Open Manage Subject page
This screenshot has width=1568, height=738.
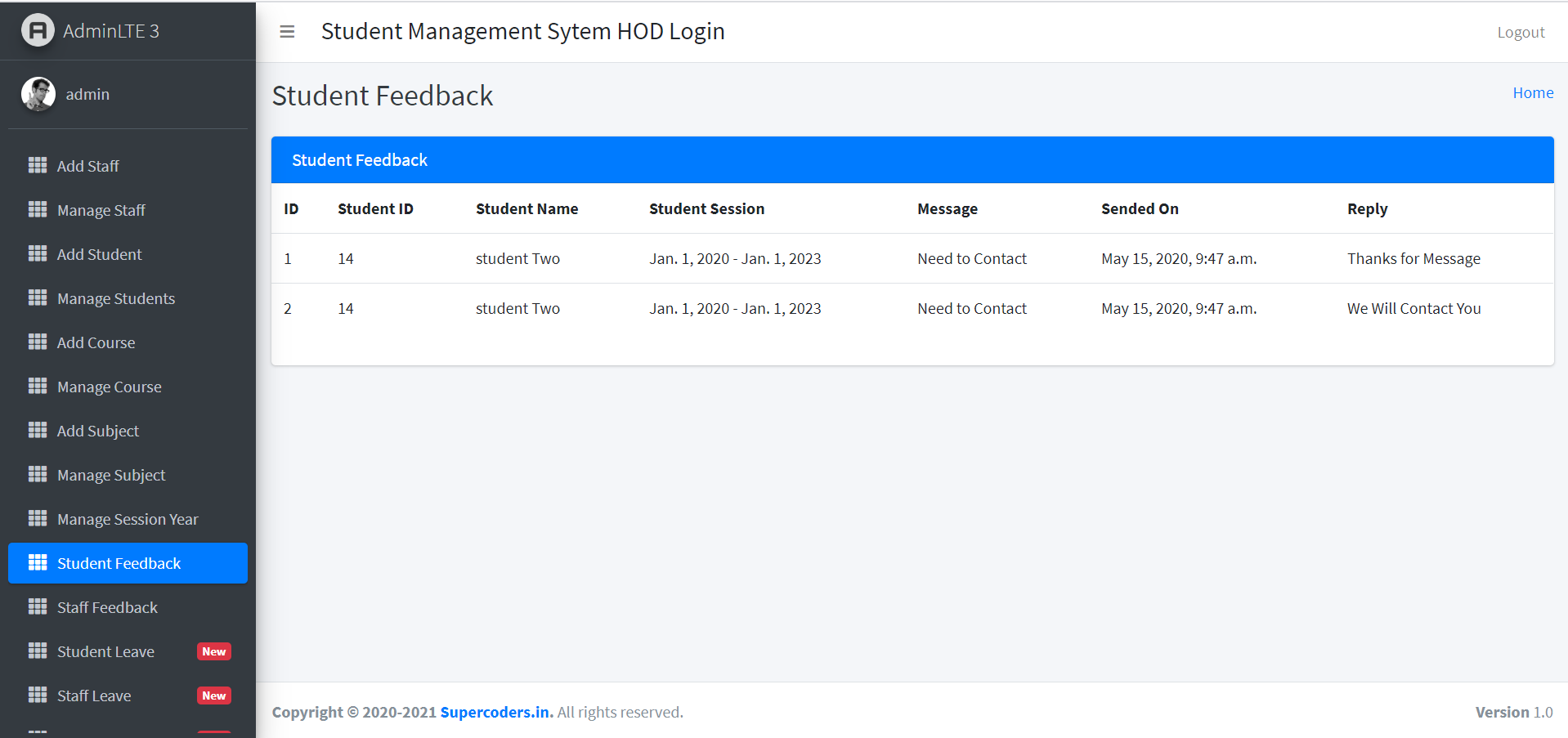(x=111, y=475)
